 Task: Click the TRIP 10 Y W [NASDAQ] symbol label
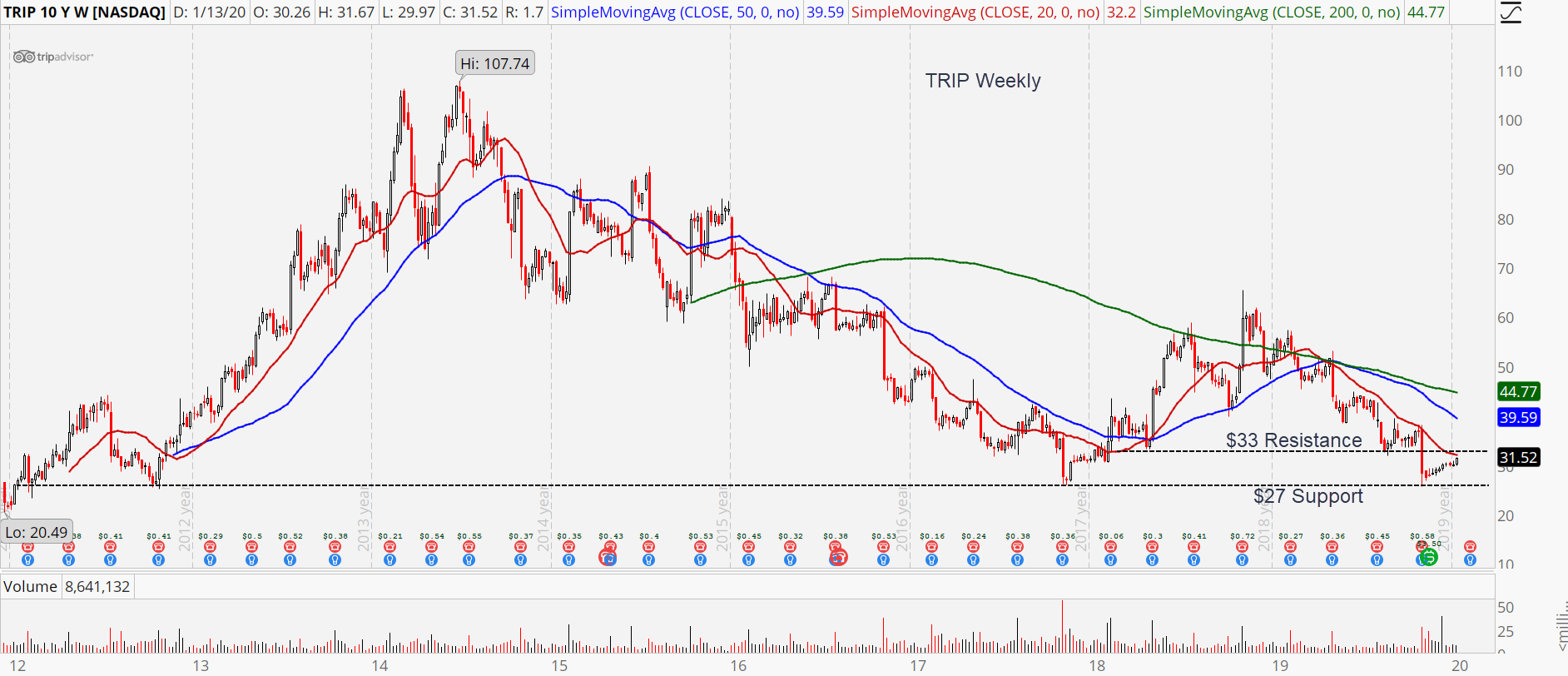(x=84, y=12)
